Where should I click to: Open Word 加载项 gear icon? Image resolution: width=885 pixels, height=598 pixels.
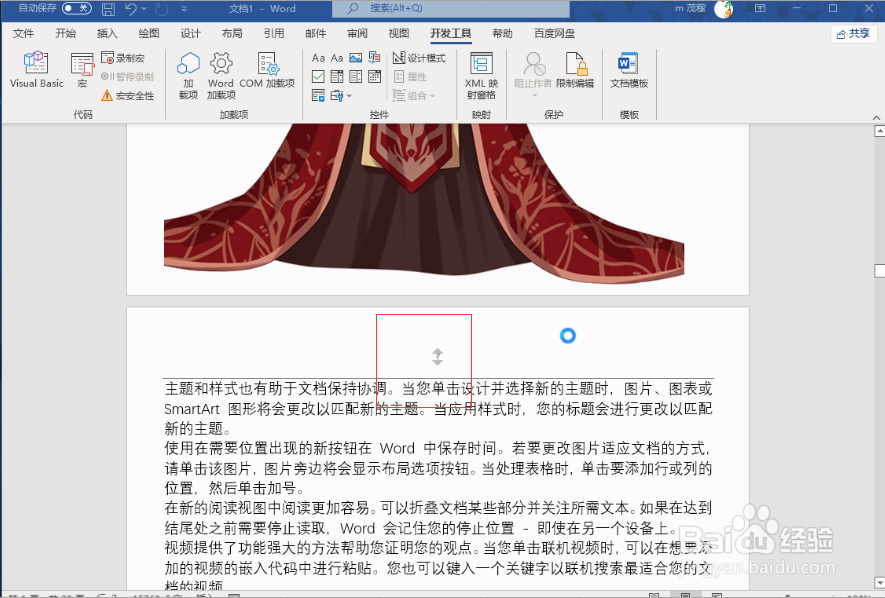click(x=221, y=75)
